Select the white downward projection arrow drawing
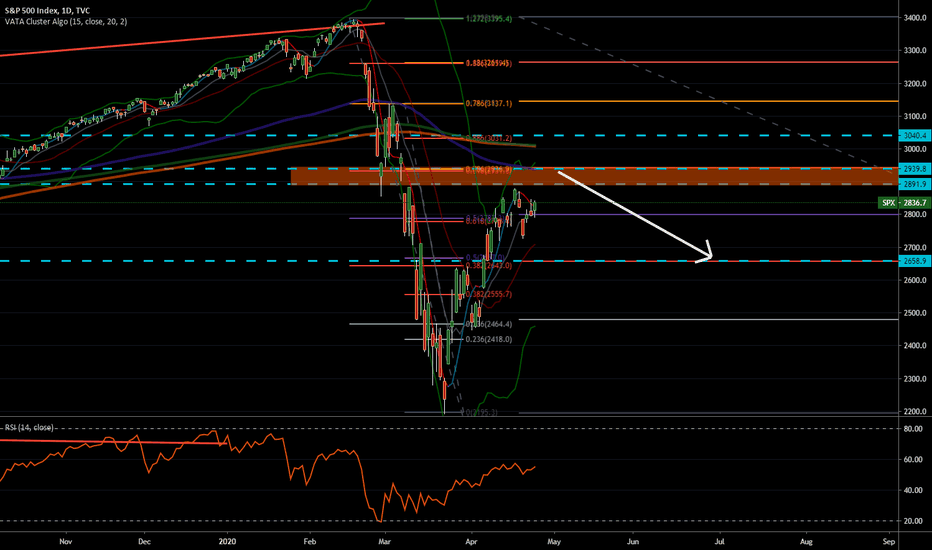The image size is (932, 550). (x=634, y=215)
